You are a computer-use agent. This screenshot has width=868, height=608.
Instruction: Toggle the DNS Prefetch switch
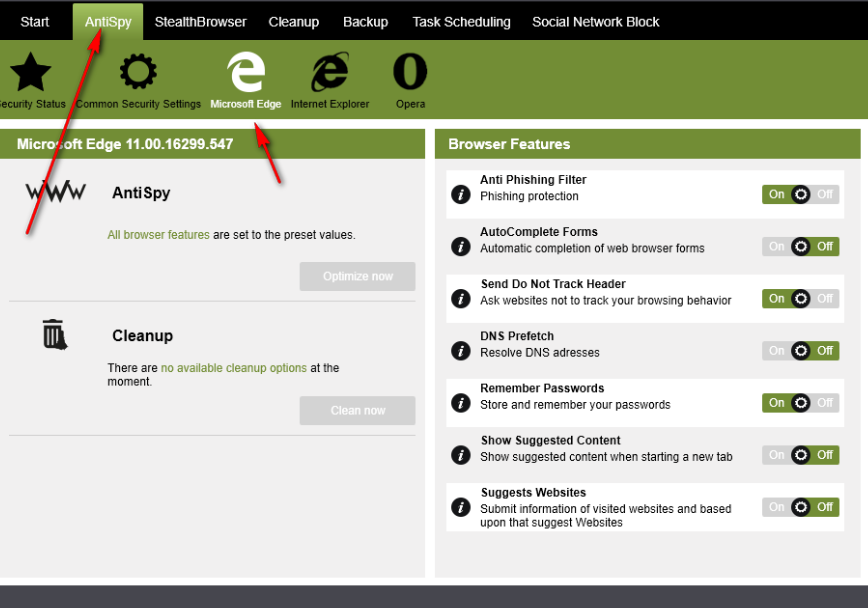(x=800, y=351)
